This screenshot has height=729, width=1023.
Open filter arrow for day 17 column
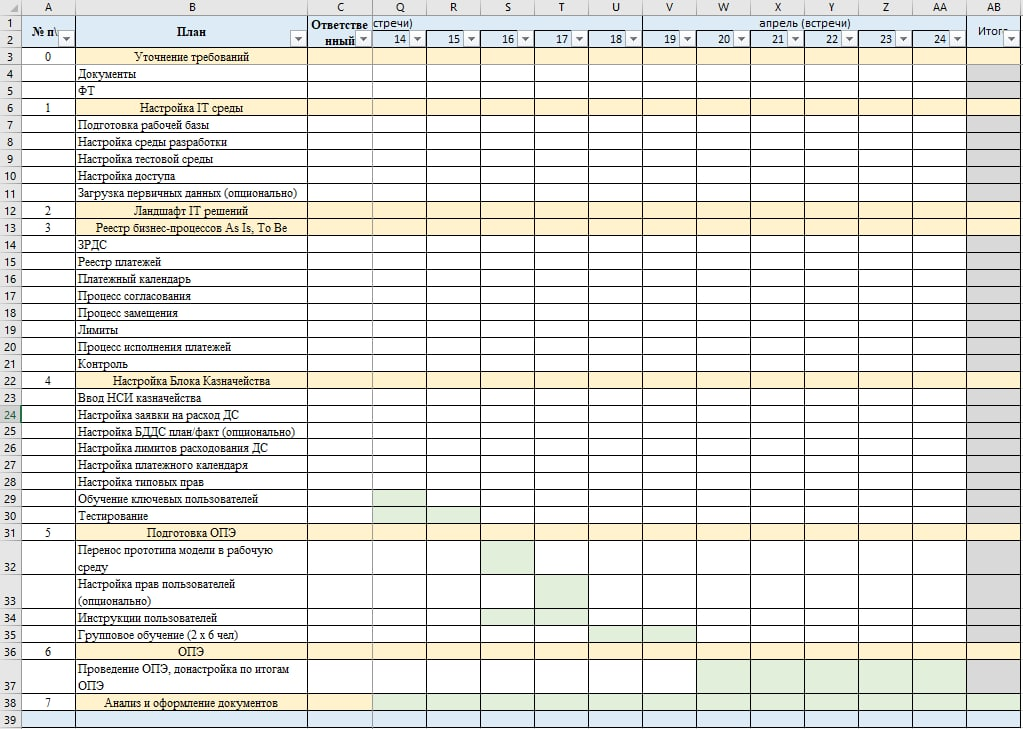click(580, 39)
